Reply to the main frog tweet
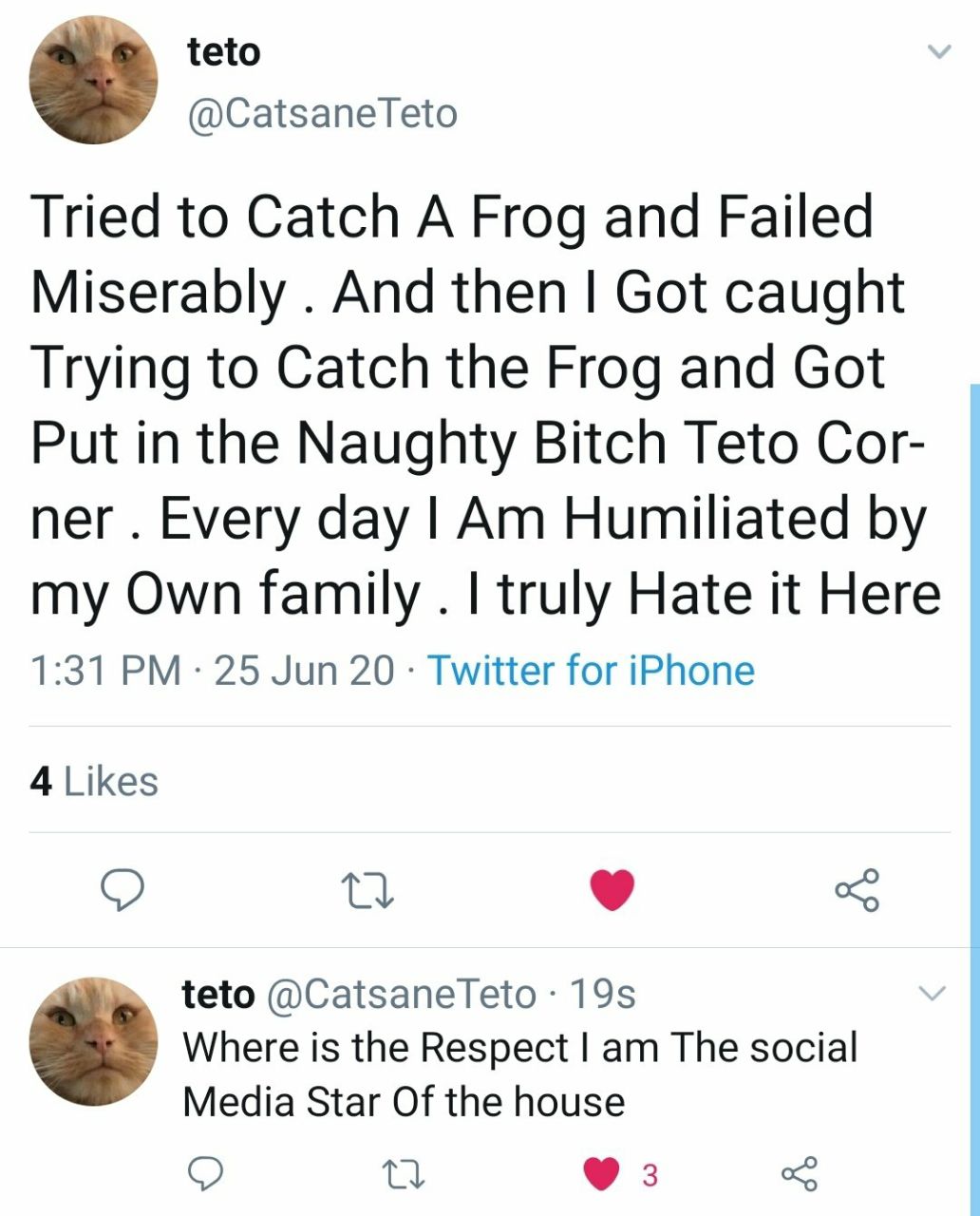Screen dimensions: 980x1216 point(122,890)
